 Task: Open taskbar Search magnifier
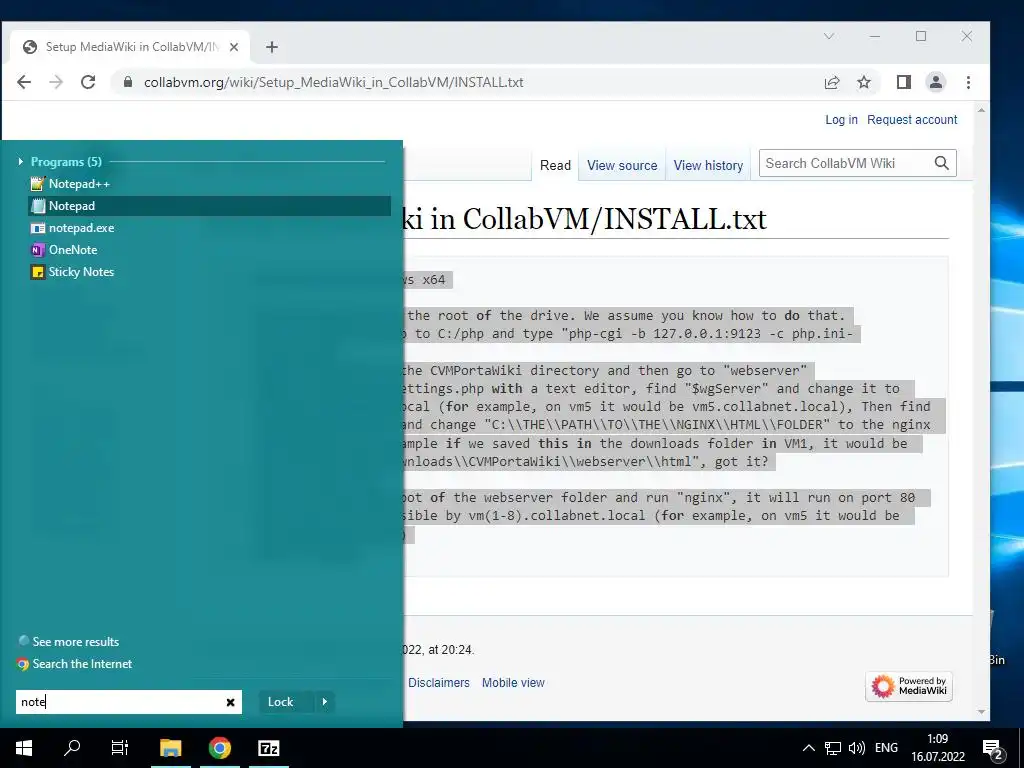(x=72, y=748)
